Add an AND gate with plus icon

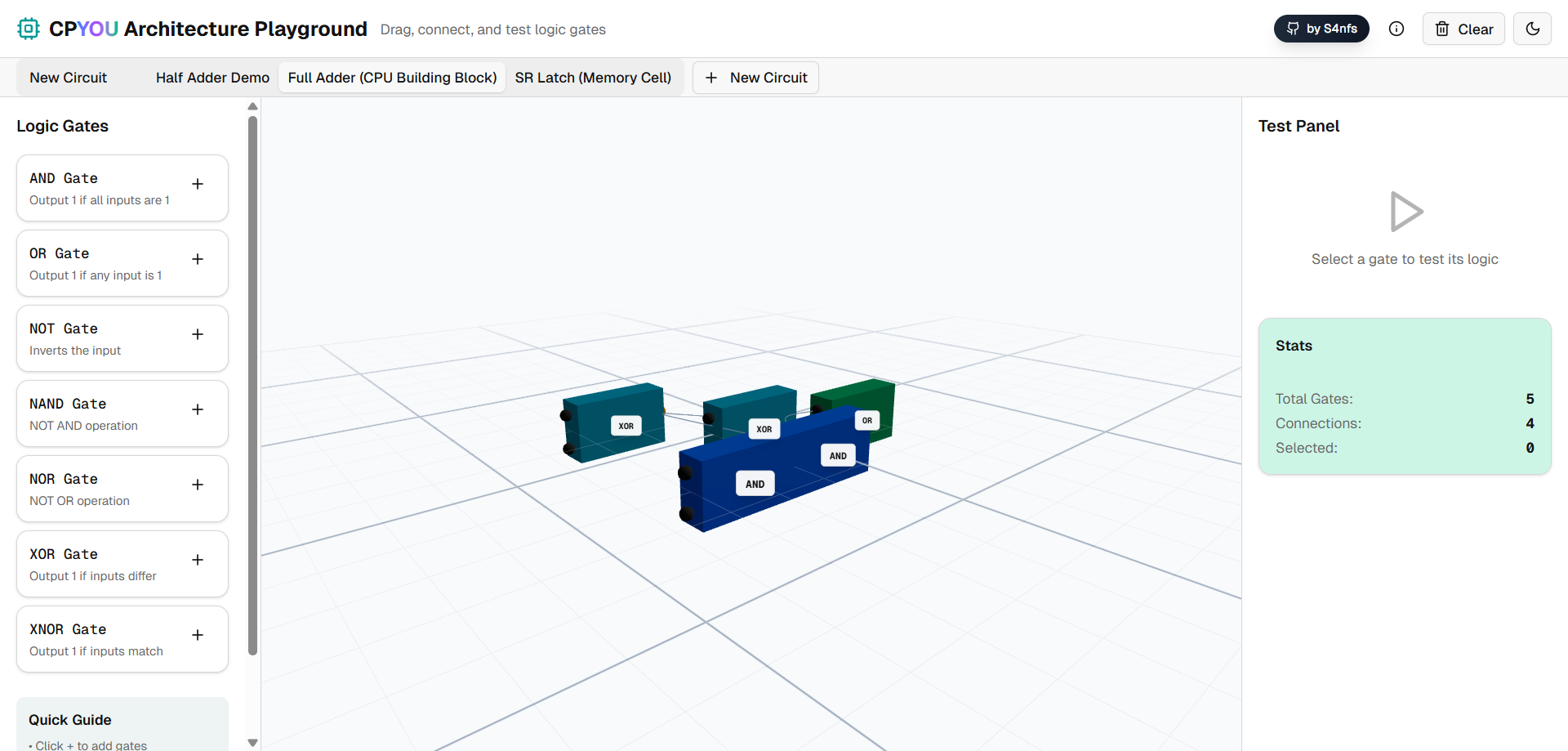(198, 185)
